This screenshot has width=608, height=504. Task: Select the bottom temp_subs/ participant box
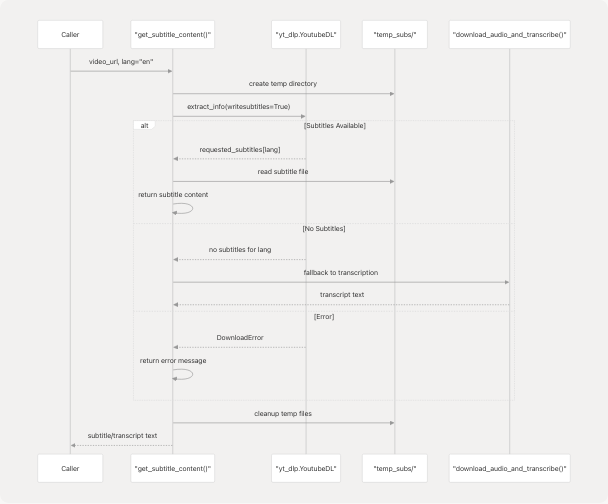pos(394,467)
